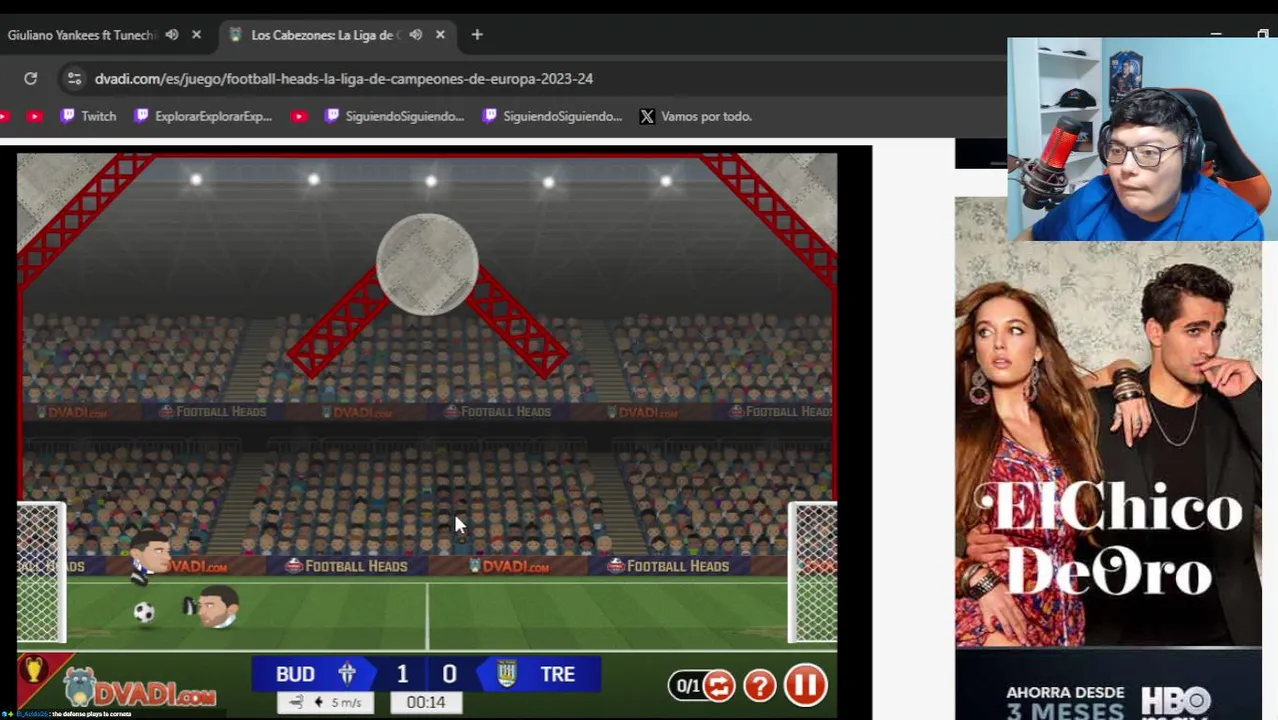Open the ExplorarExplorarExp... bookmark

pos(203,116)
